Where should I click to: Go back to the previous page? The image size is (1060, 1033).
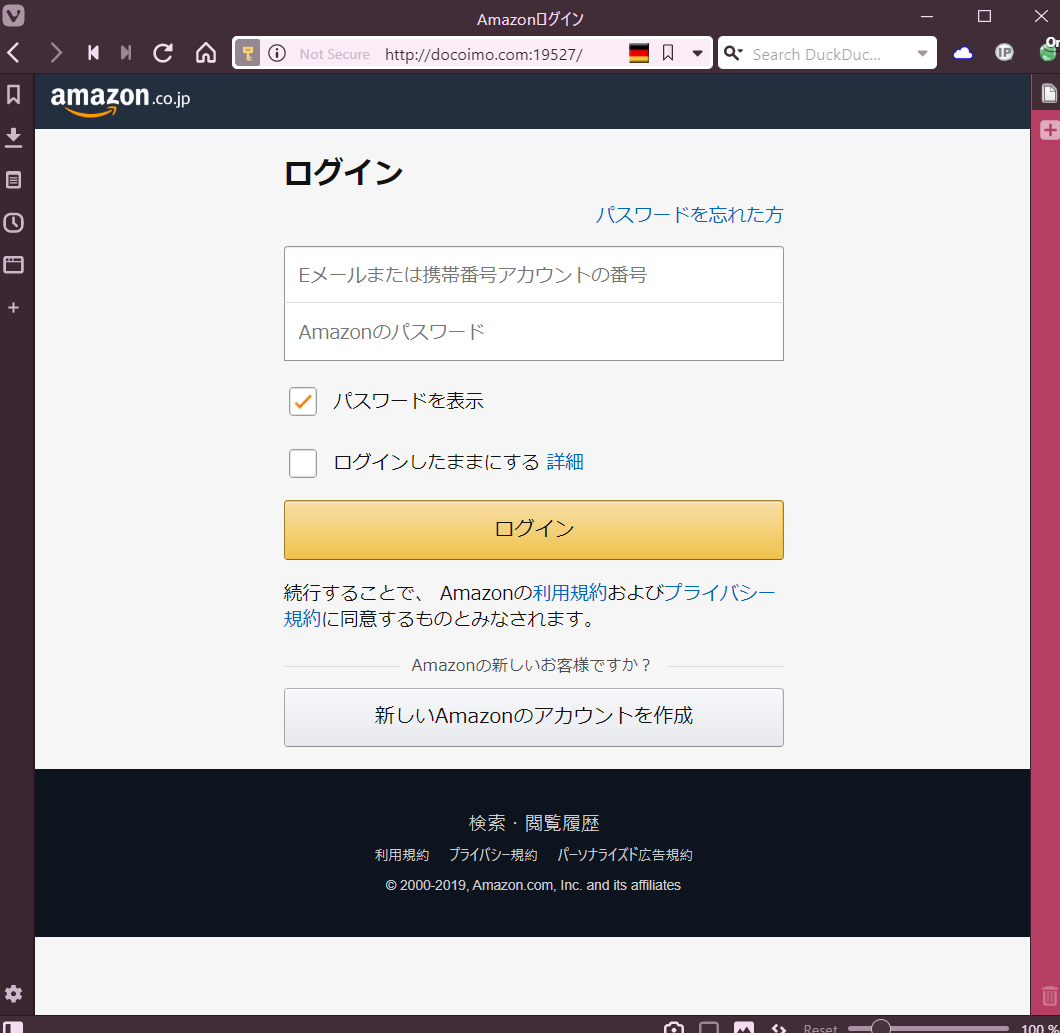coord(14,53)
